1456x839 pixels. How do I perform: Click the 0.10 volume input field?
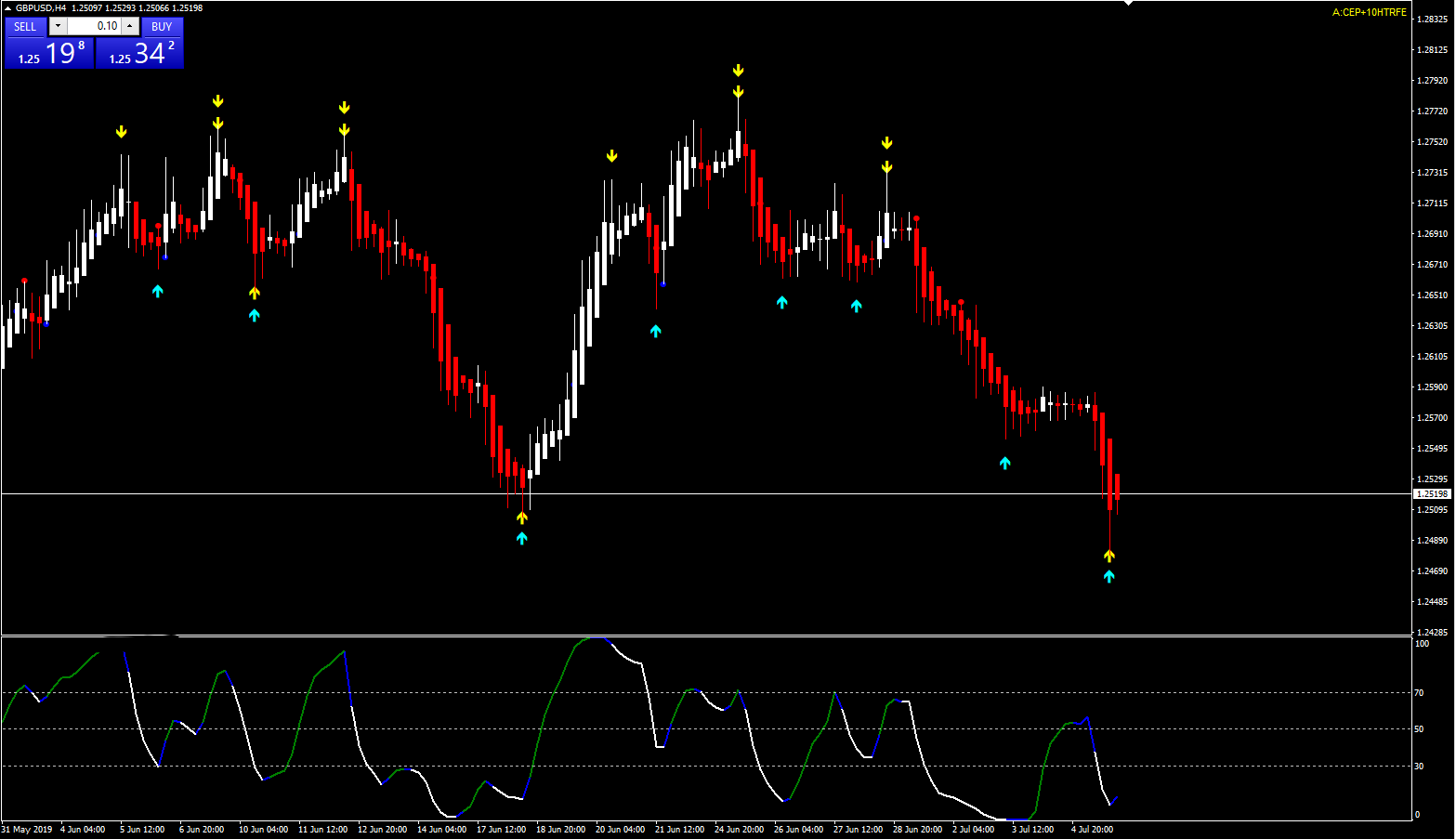point(94,27)
